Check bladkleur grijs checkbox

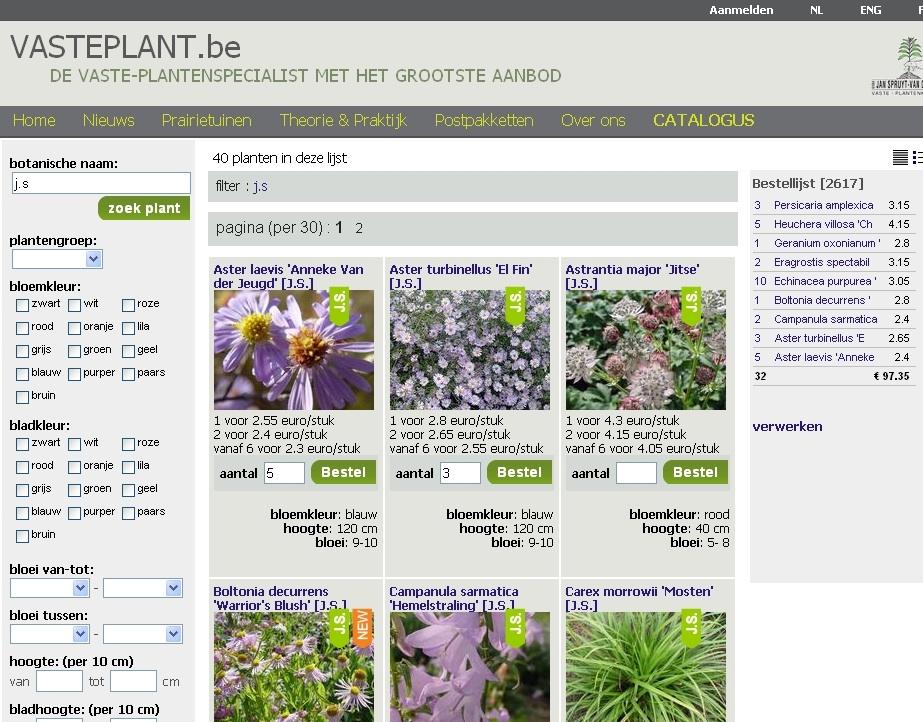[22, 490]
